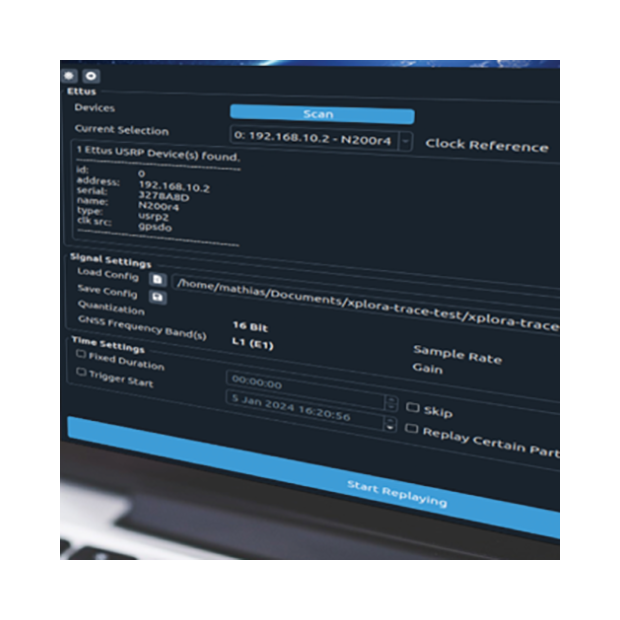
Task: Click the Save Config disk icon
Action: pos(157,297)
